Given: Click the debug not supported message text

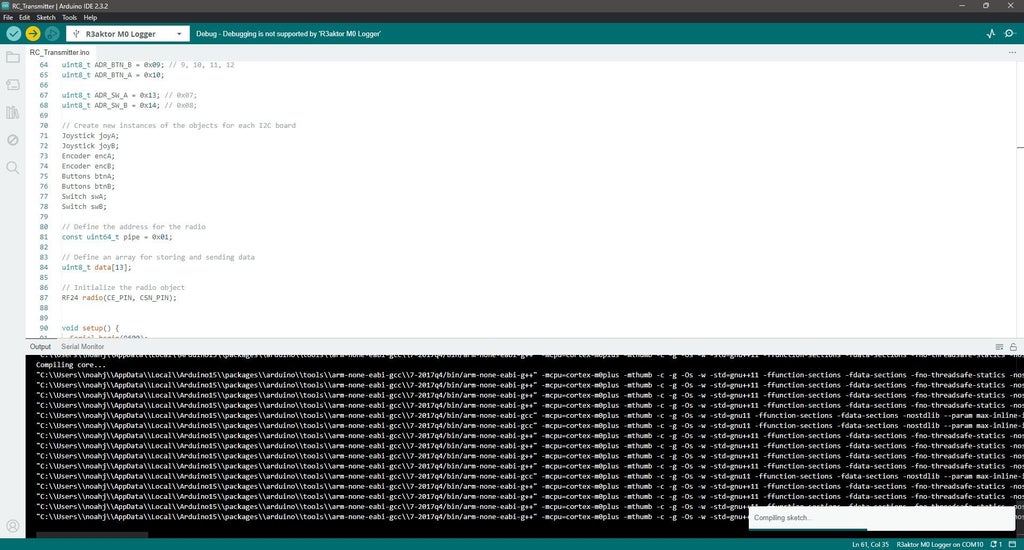Looking at the screenshot, I should tap(288, 33).
